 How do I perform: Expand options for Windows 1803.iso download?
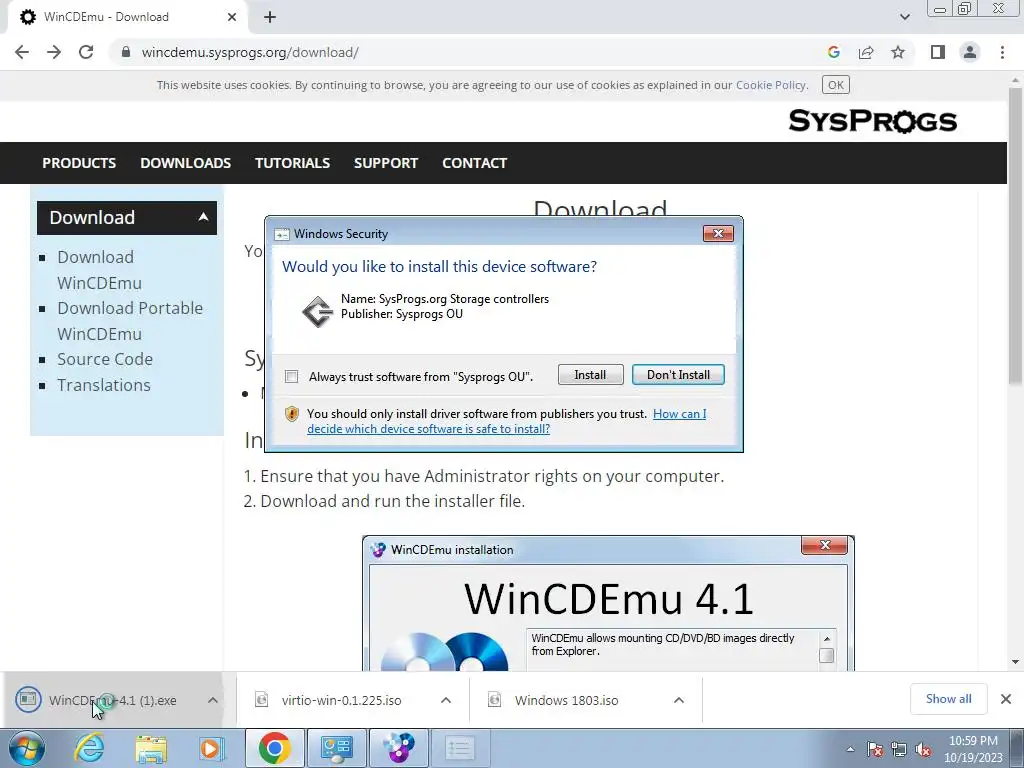[x=679, y=700]
